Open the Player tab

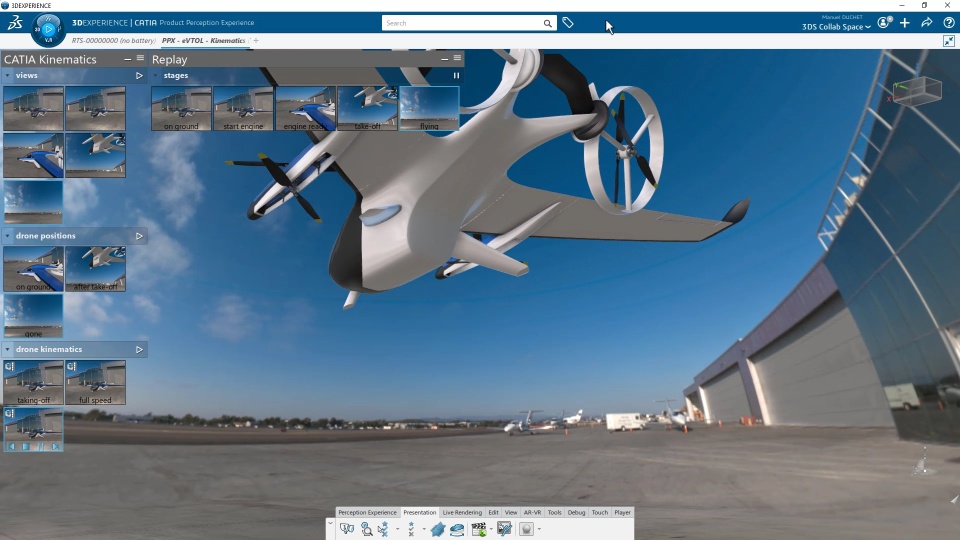click(x=622, y=512)
